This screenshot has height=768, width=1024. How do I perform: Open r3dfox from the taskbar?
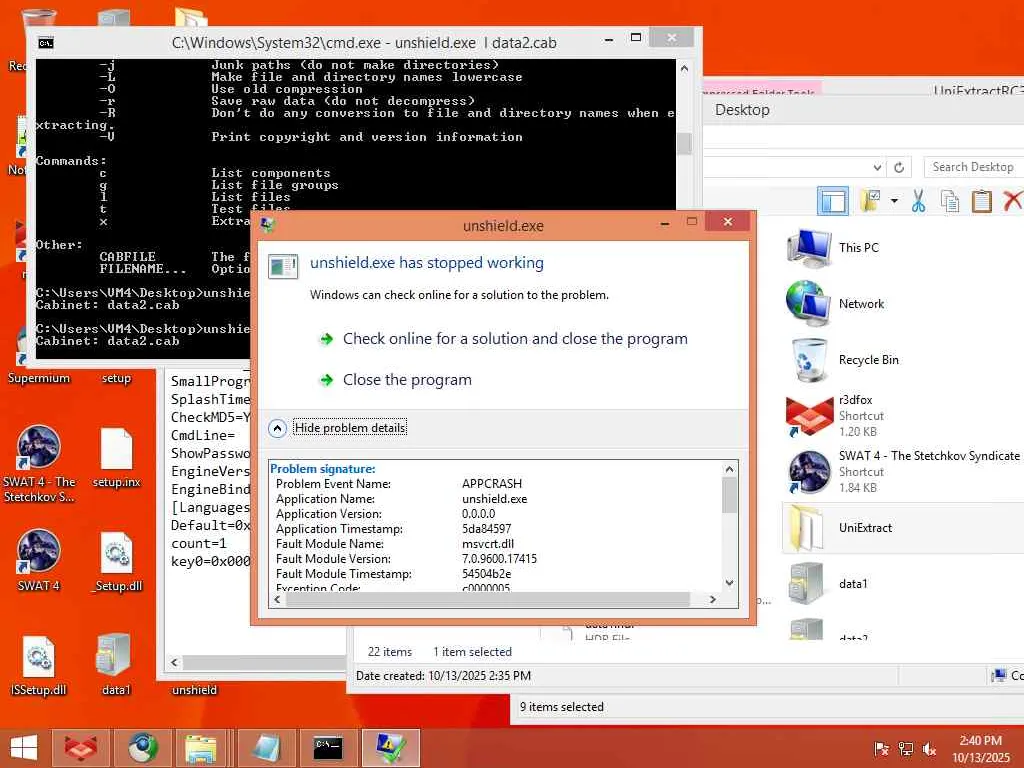pyautogui.click(x=80, y=748)
